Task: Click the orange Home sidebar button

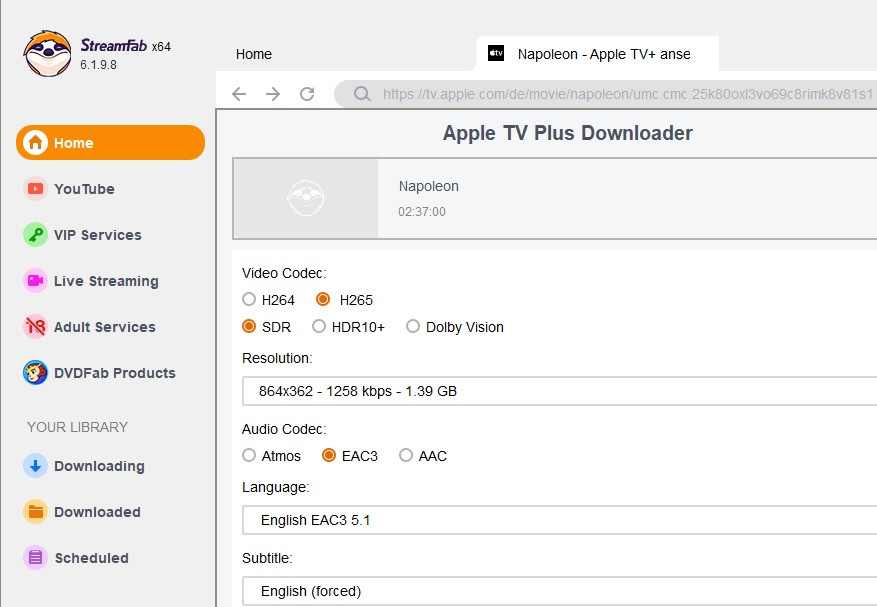Action: [x=110, y=143]
